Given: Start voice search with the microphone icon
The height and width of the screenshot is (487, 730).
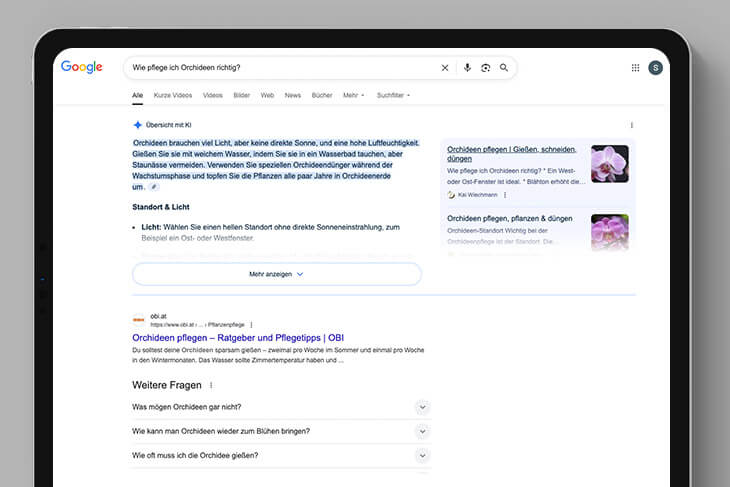Looking at the screenshot, I should click(467, 68).
